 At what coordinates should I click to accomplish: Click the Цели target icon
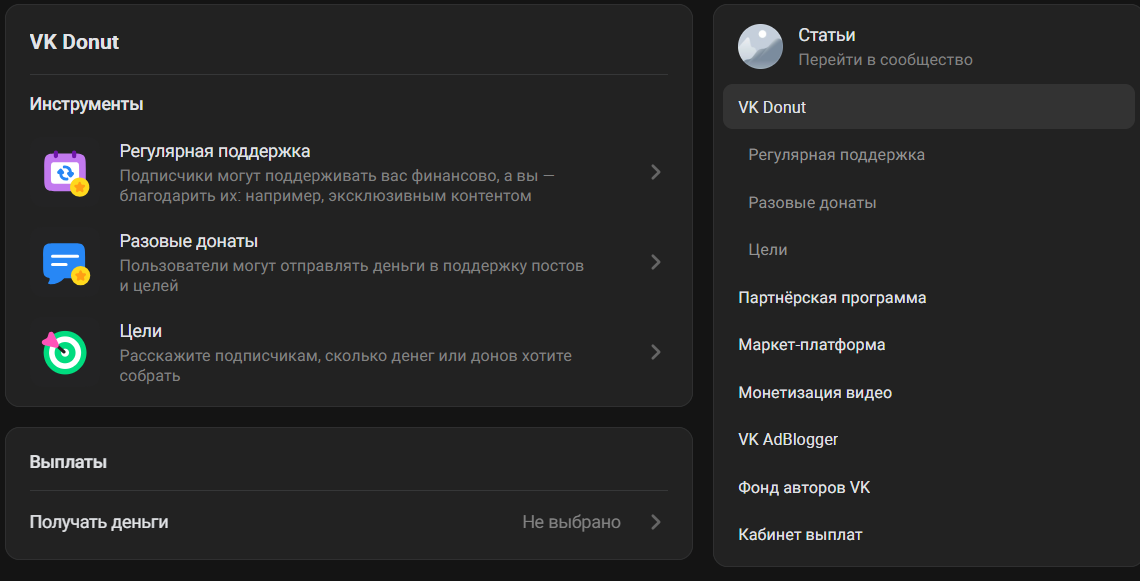(65, 352)
